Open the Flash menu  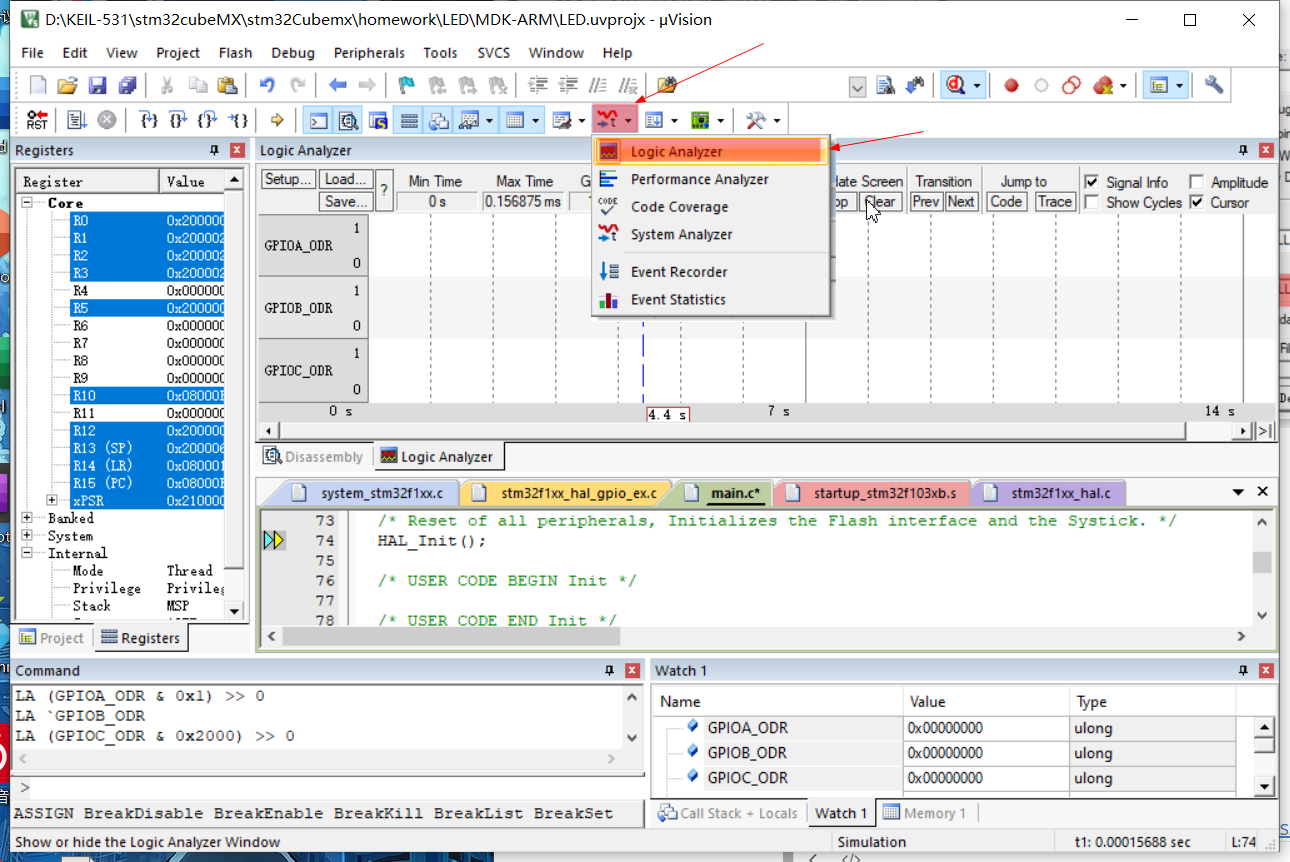click(x=235, y=53)
